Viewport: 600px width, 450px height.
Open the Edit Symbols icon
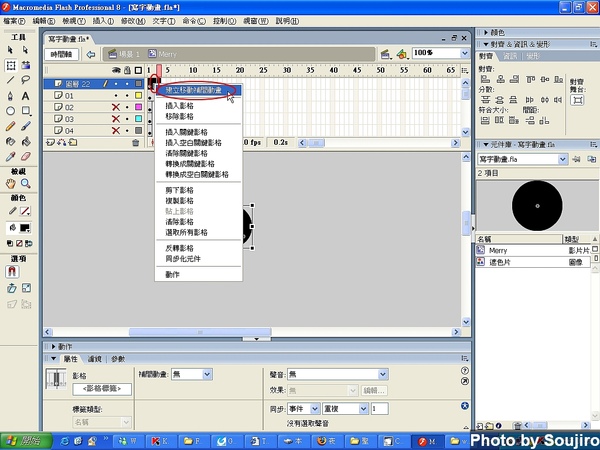401,54
